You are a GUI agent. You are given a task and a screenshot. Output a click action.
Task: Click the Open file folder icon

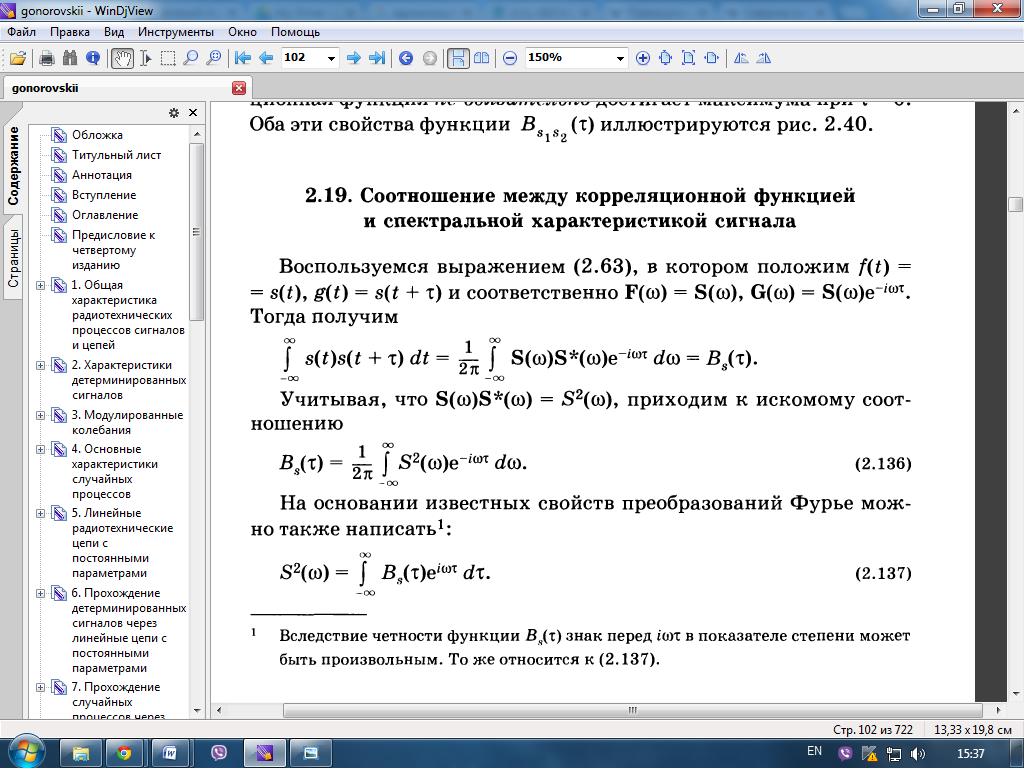point(18,58)
